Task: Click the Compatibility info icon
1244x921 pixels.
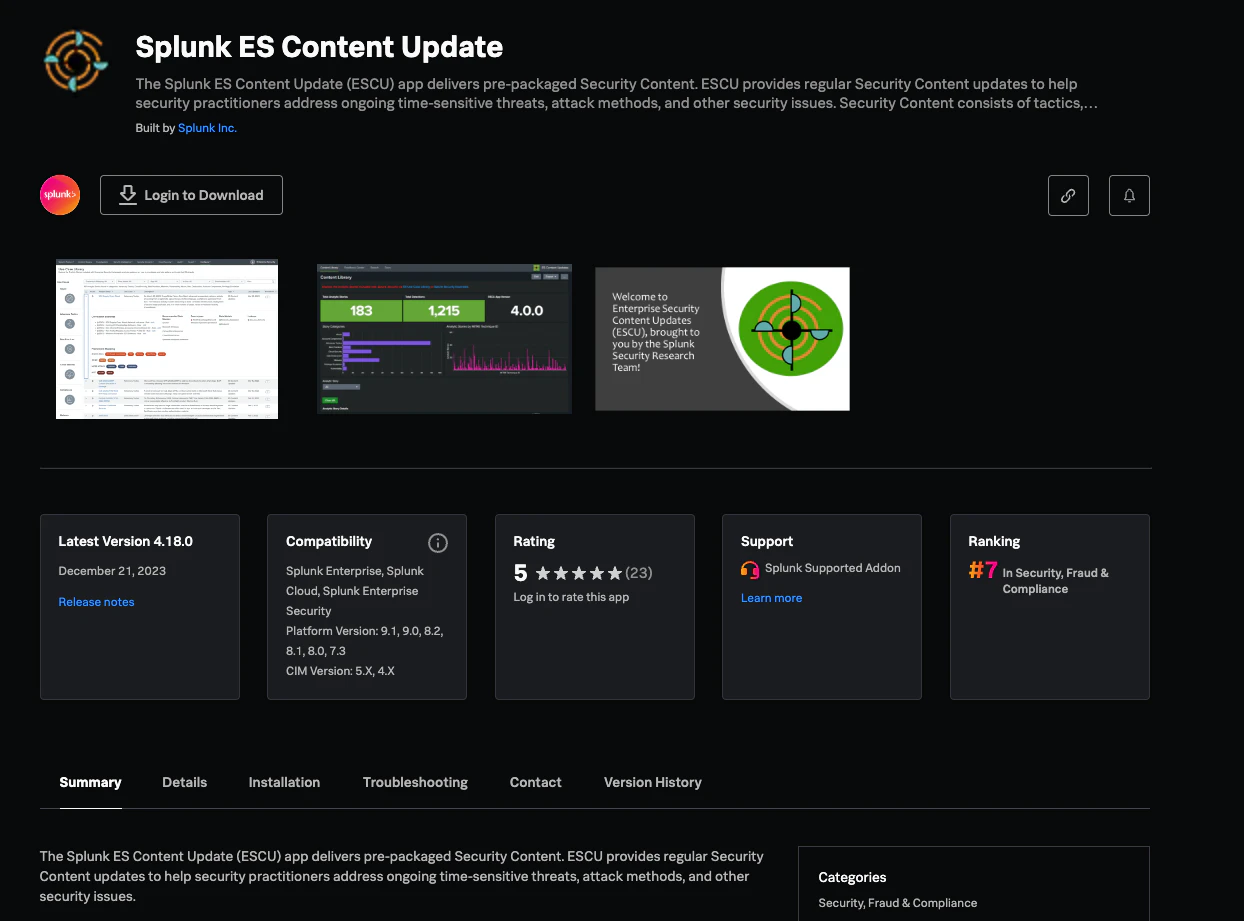Action: click(x=438, y=543)
